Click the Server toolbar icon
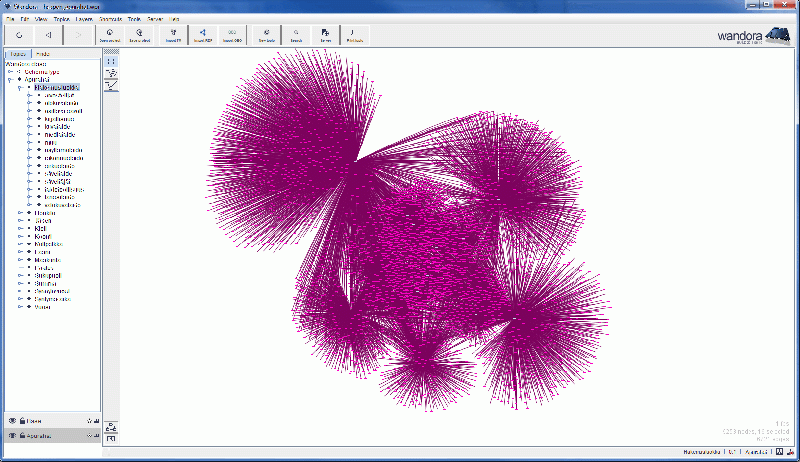This screenshot has width=800, height=462. [x=326, y=35]
